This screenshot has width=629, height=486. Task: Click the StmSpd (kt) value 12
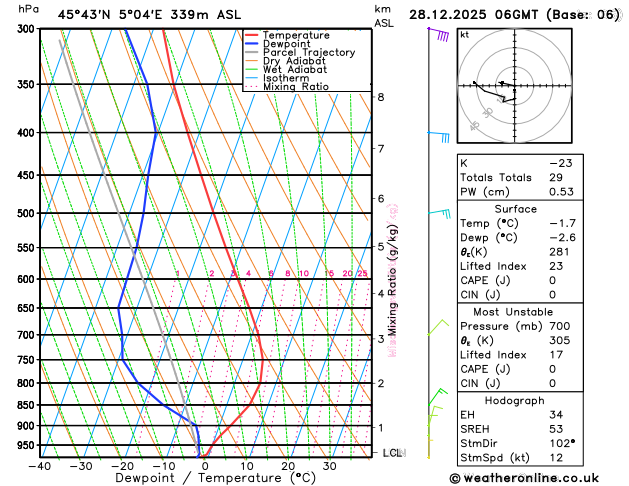pyautogui.click(x=556, y=458)
